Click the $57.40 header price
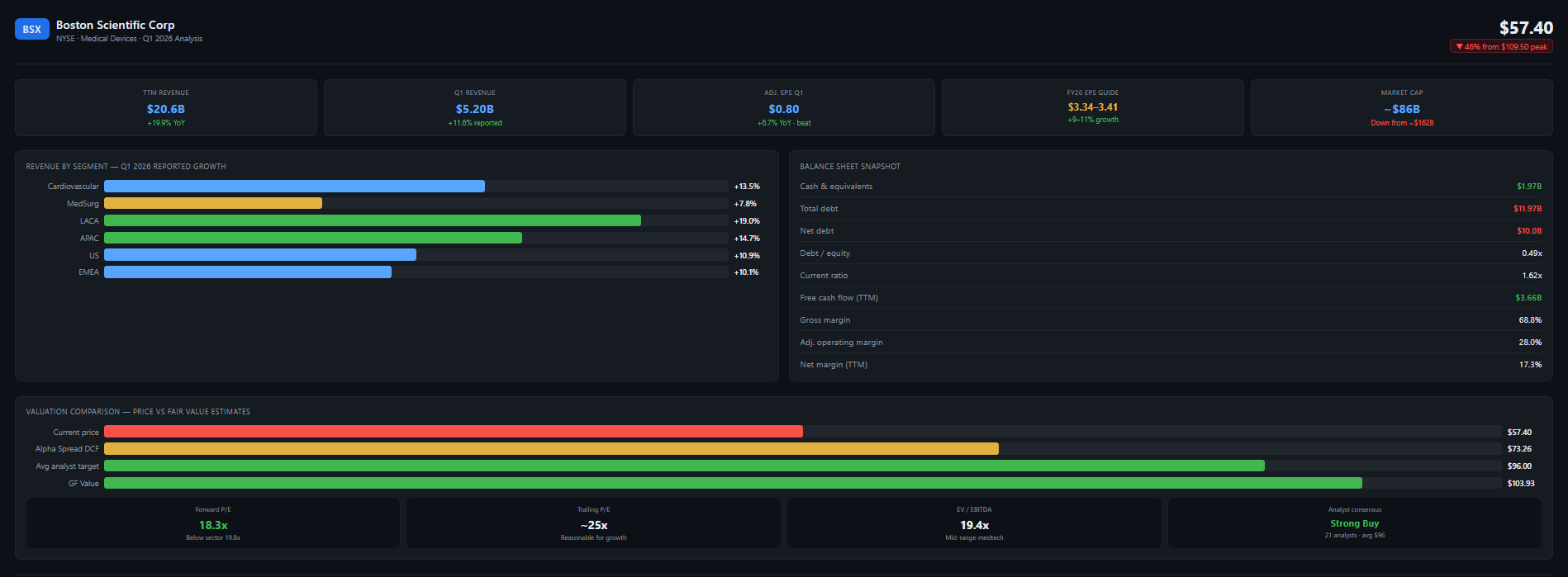Viewport: 1568px width, 577px height. [x=1526, y=28]
